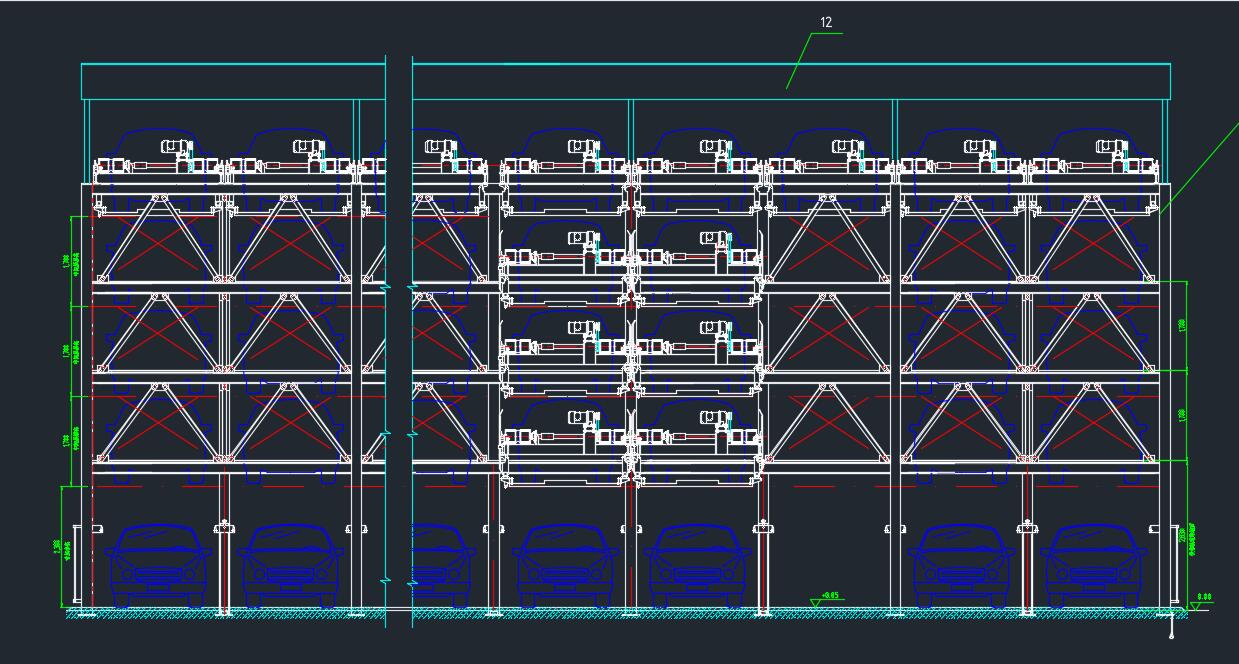Click the rightmost ground-level blue car
The image size is (1239, 664).
pyautogui.click(x=1093, y=566)
